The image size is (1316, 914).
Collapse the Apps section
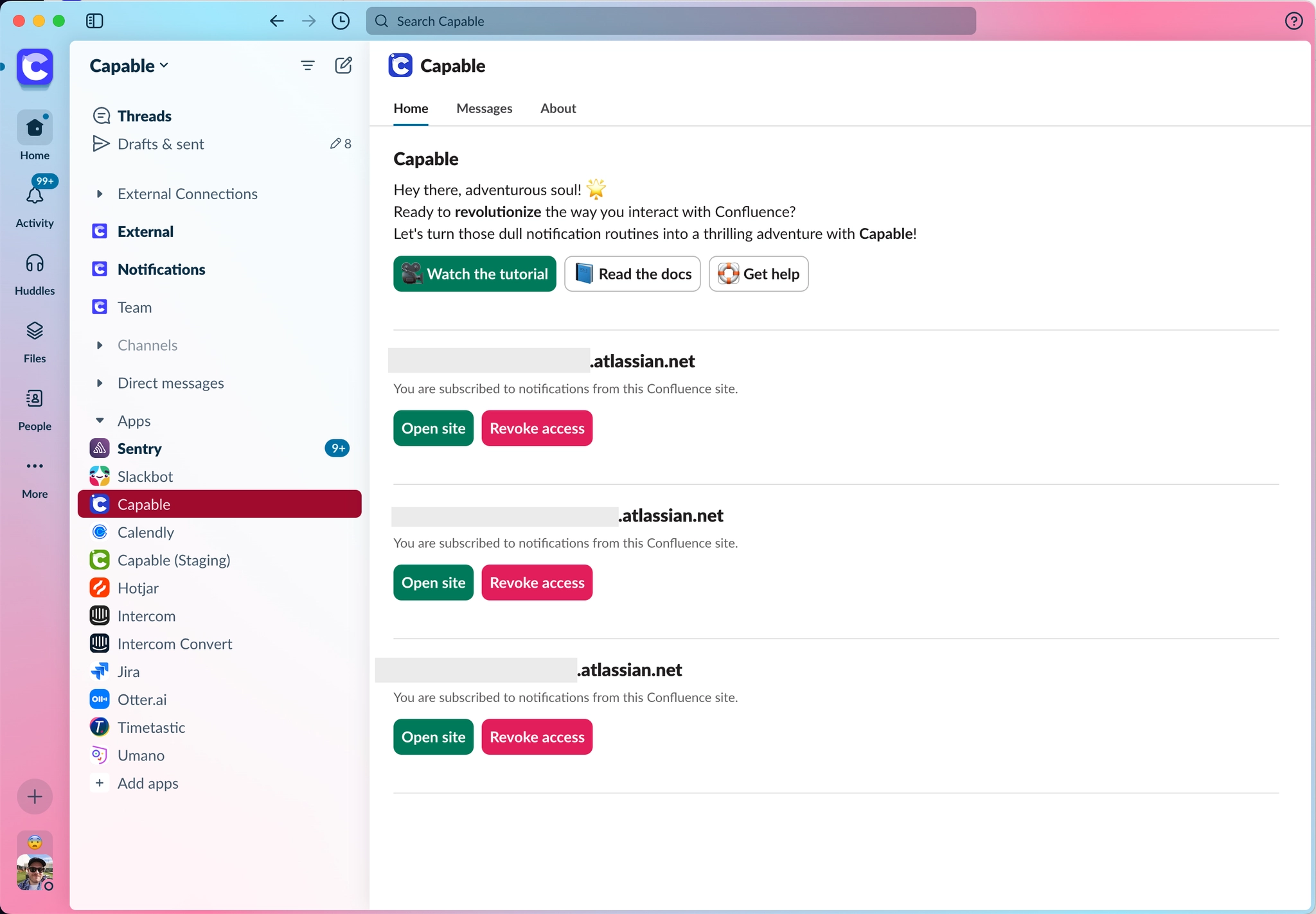coord(100,421)
